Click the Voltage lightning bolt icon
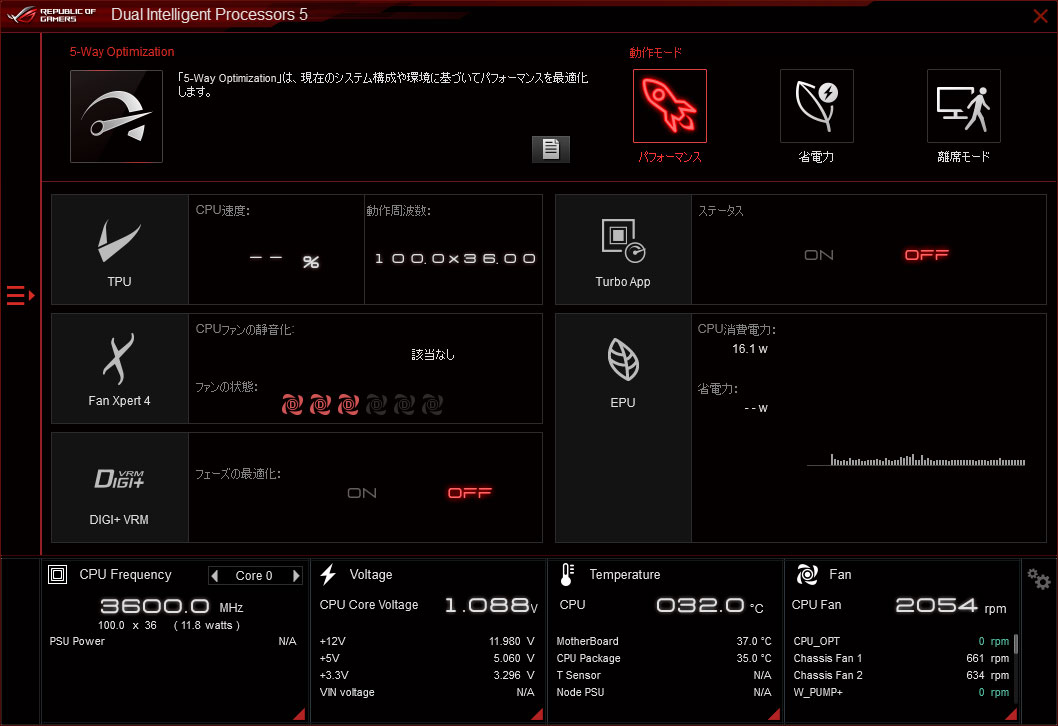The width and height of the screenshot is (1058, 726). pyautogui.click(x=328, y=574)
